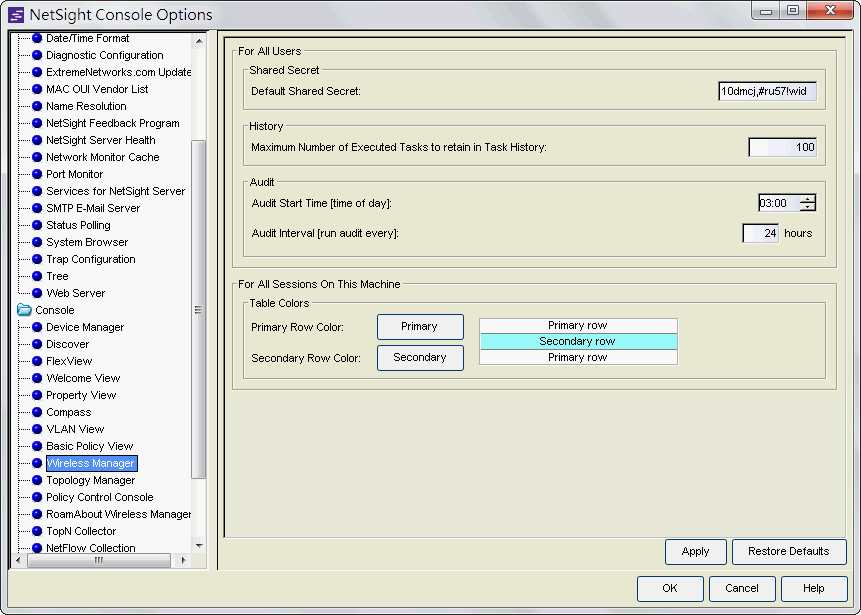Select SMTP E-Mail Server item
Viewport: 861px width, 615px height.
tap(93, 209)
